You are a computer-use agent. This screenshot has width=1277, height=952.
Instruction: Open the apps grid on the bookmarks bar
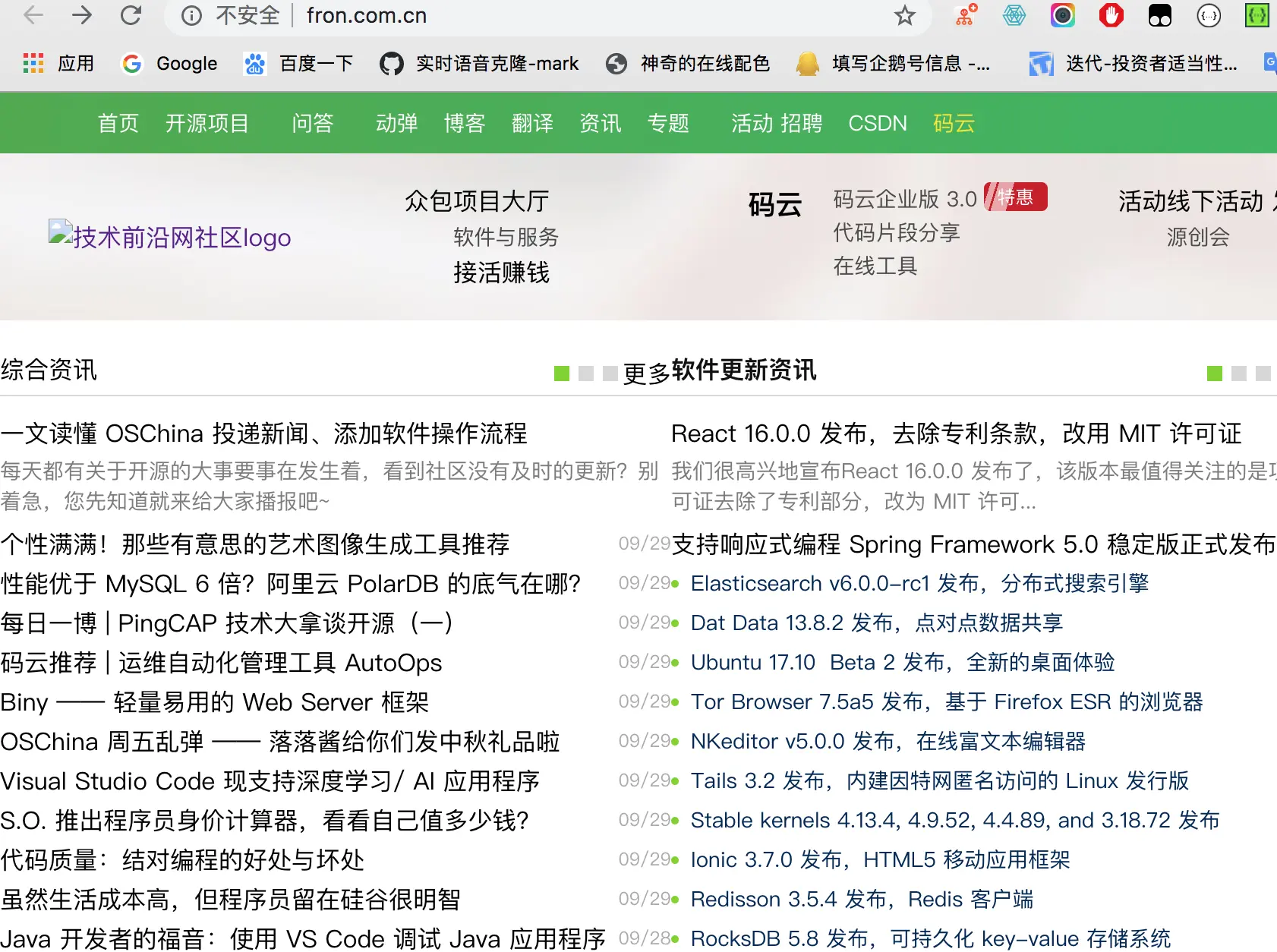click(x=33, y=63)
